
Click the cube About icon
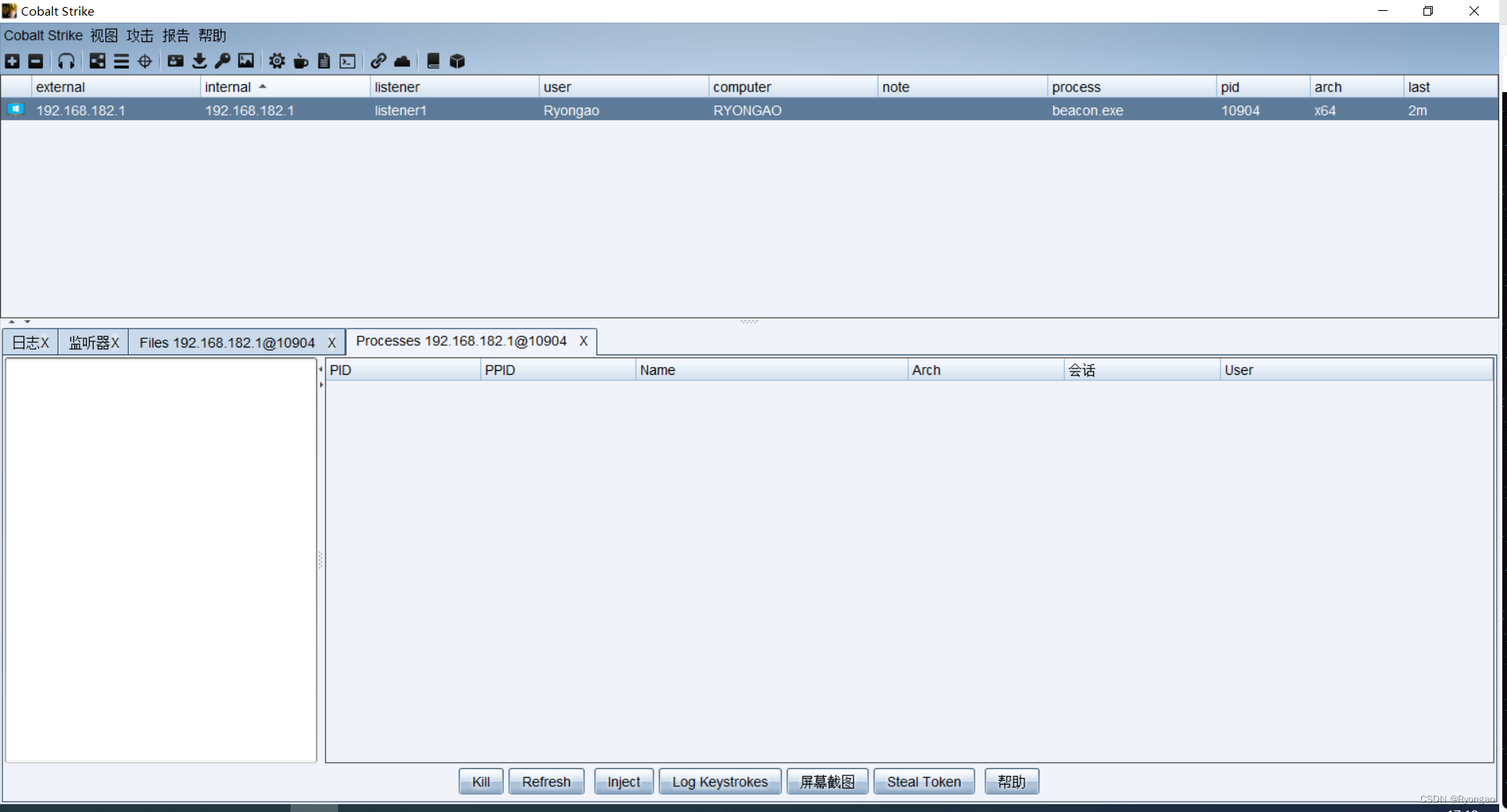click(x=458, y=61)
